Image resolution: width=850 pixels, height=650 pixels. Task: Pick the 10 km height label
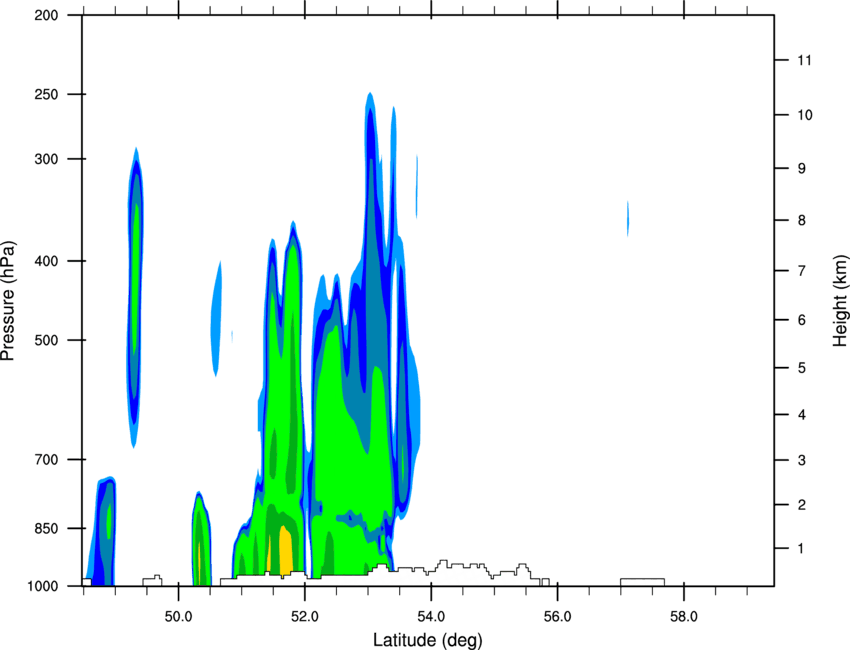pos(804,115)
